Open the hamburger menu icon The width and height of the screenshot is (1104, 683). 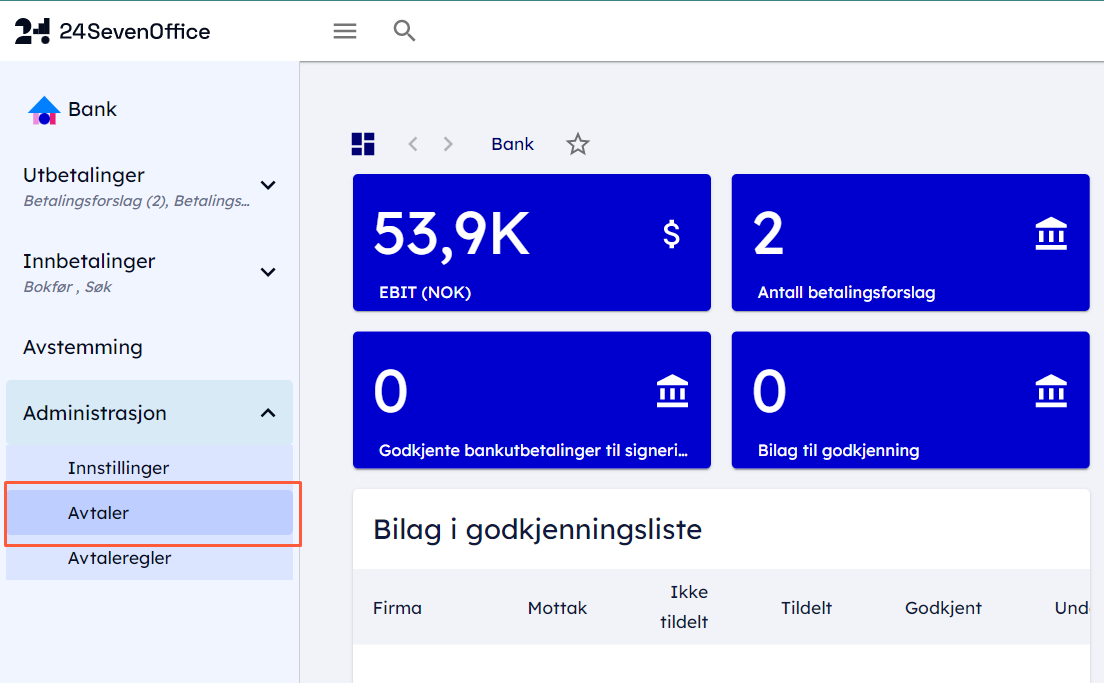(x=345, y=31)
